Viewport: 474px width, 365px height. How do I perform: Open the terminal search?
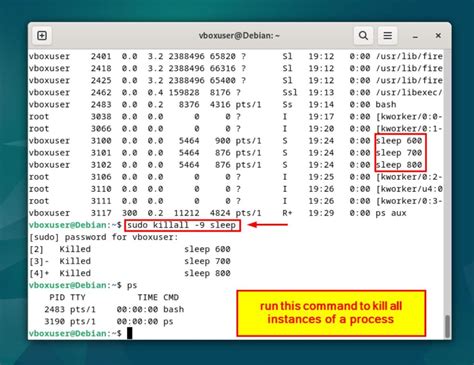[x=363, y=35]
